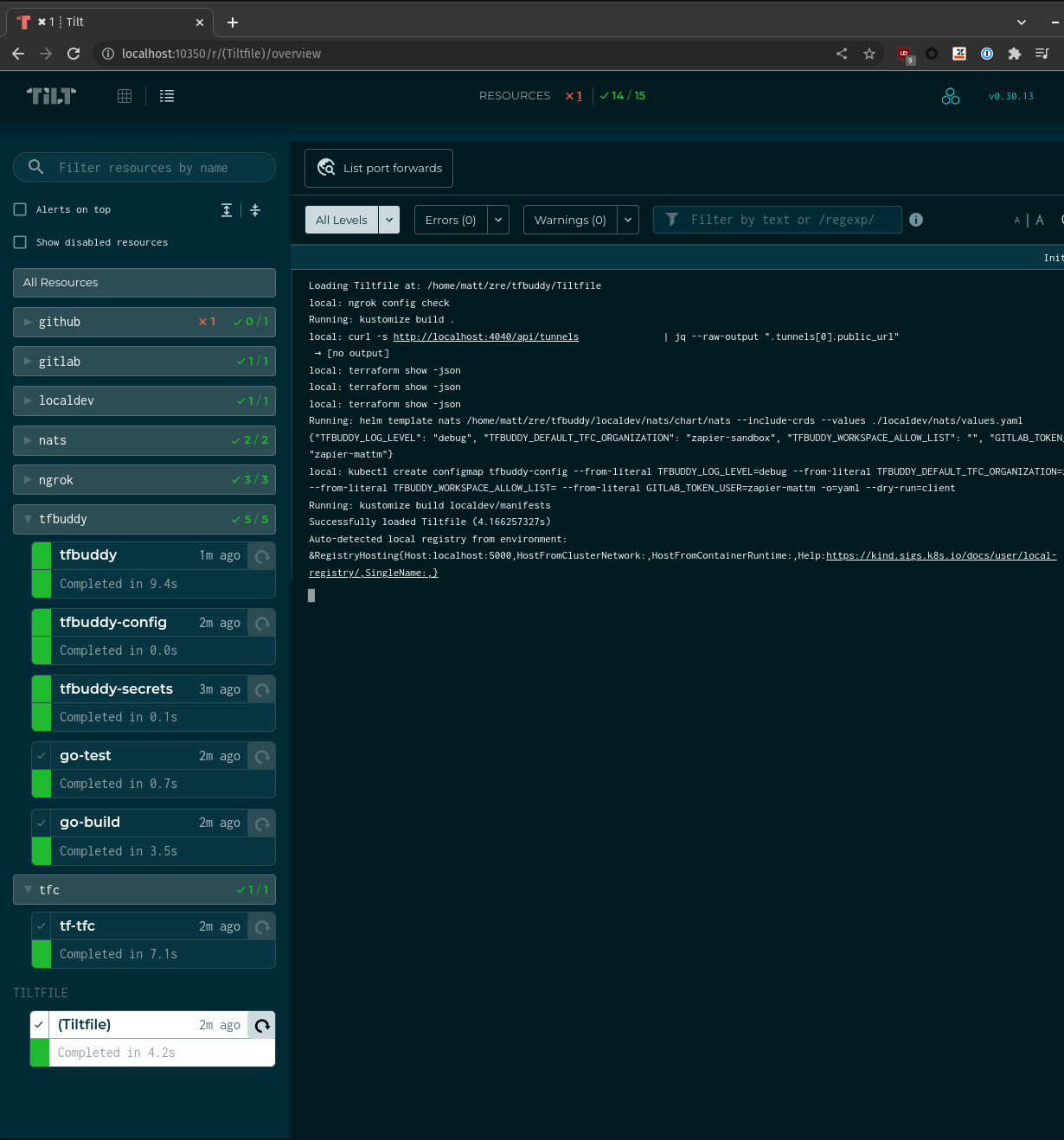
Task: Expand the ngrok resource group
Action: [x=144, y=480]
